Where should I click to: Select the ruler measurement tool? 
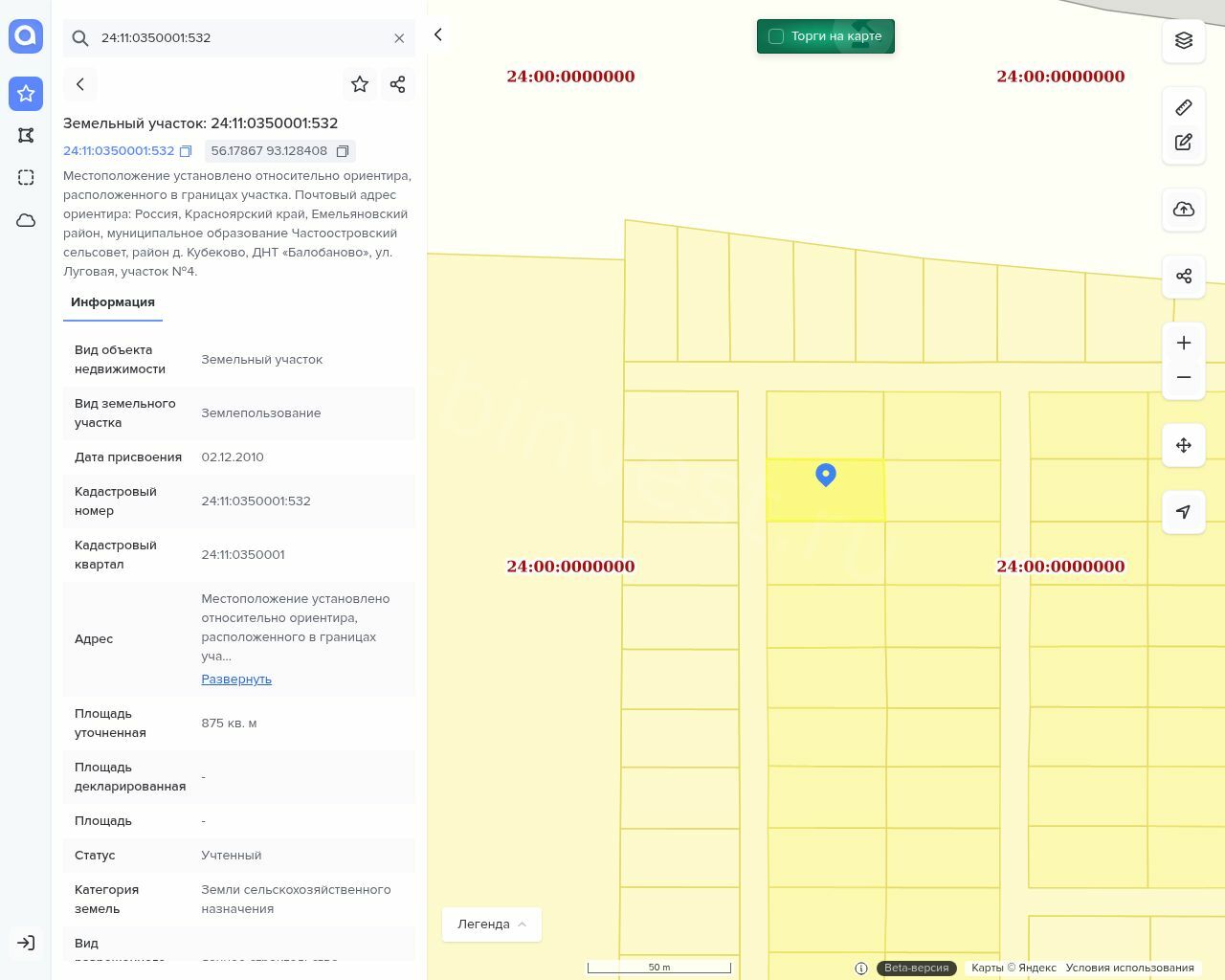tap(1184, 107)
